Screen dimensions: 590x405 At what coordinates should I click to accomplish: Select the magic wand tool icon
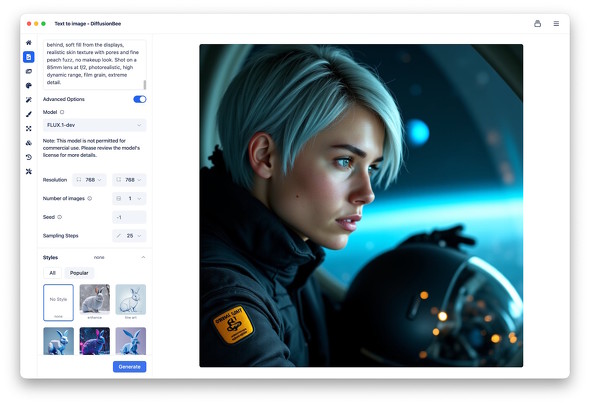coord(29,100)
